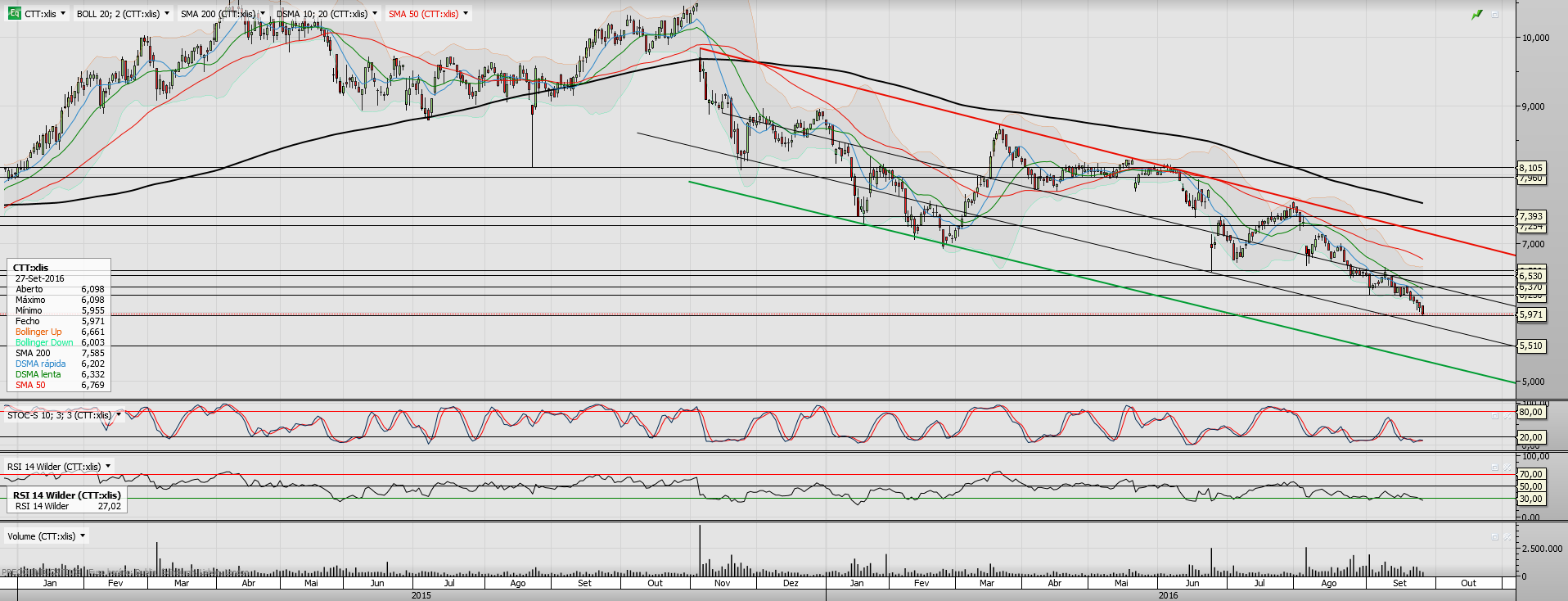Click the 27-Set-2016 date in data box
Viewport: 1568px width, 601px height.
pyautogui.click(x=40, y=278)
